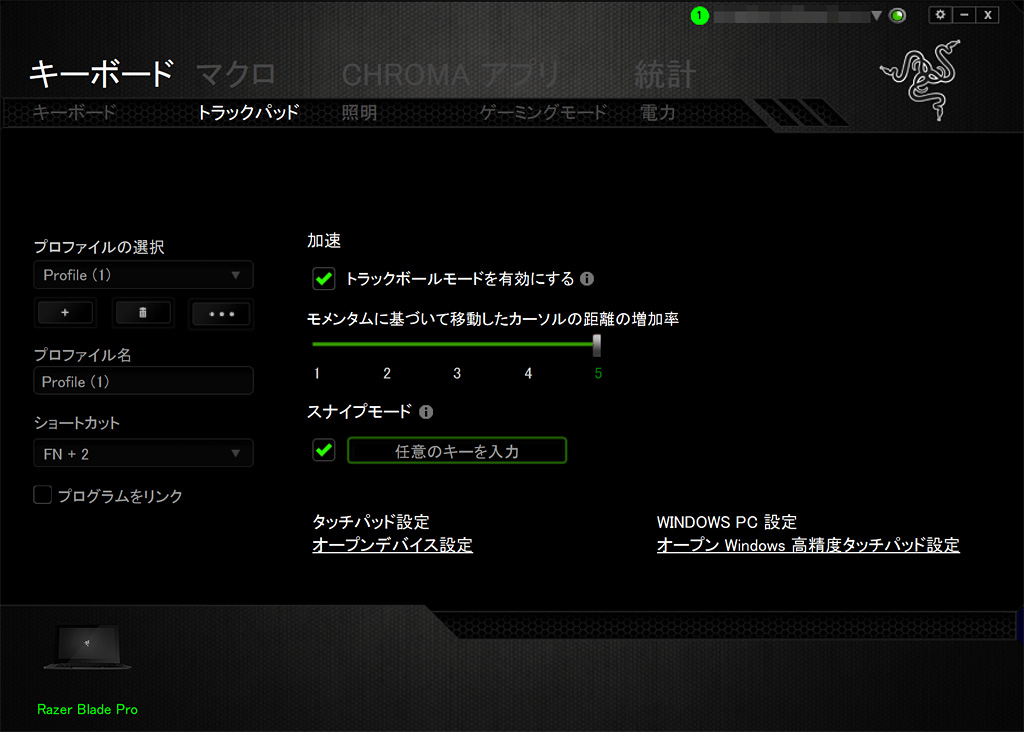Switch to the 照明 tab
The width and height of the screenshot is (1024, 732).
coord(359,113)
